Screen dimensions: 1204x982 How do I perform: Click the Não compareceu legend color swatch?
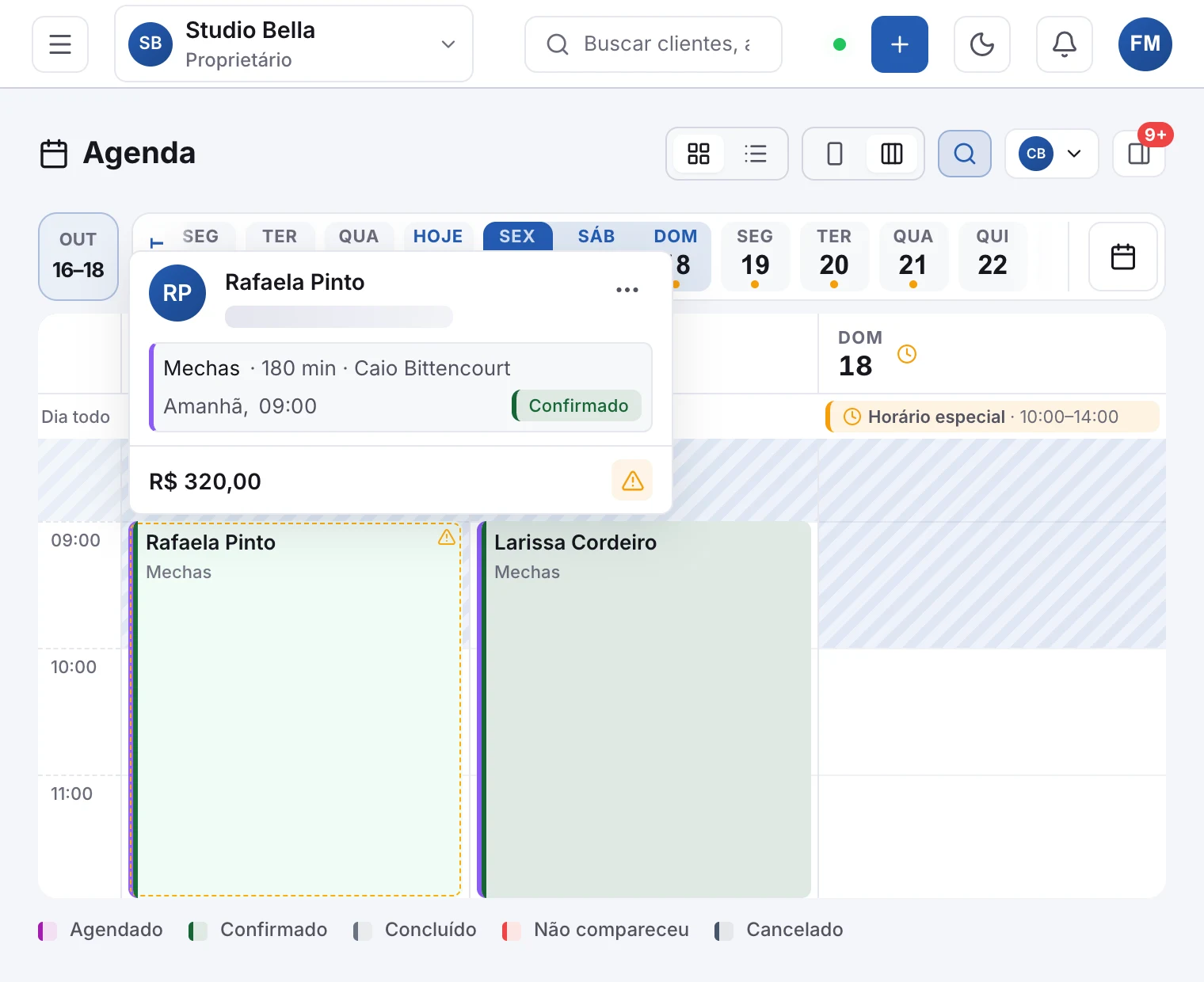[512, 931]
